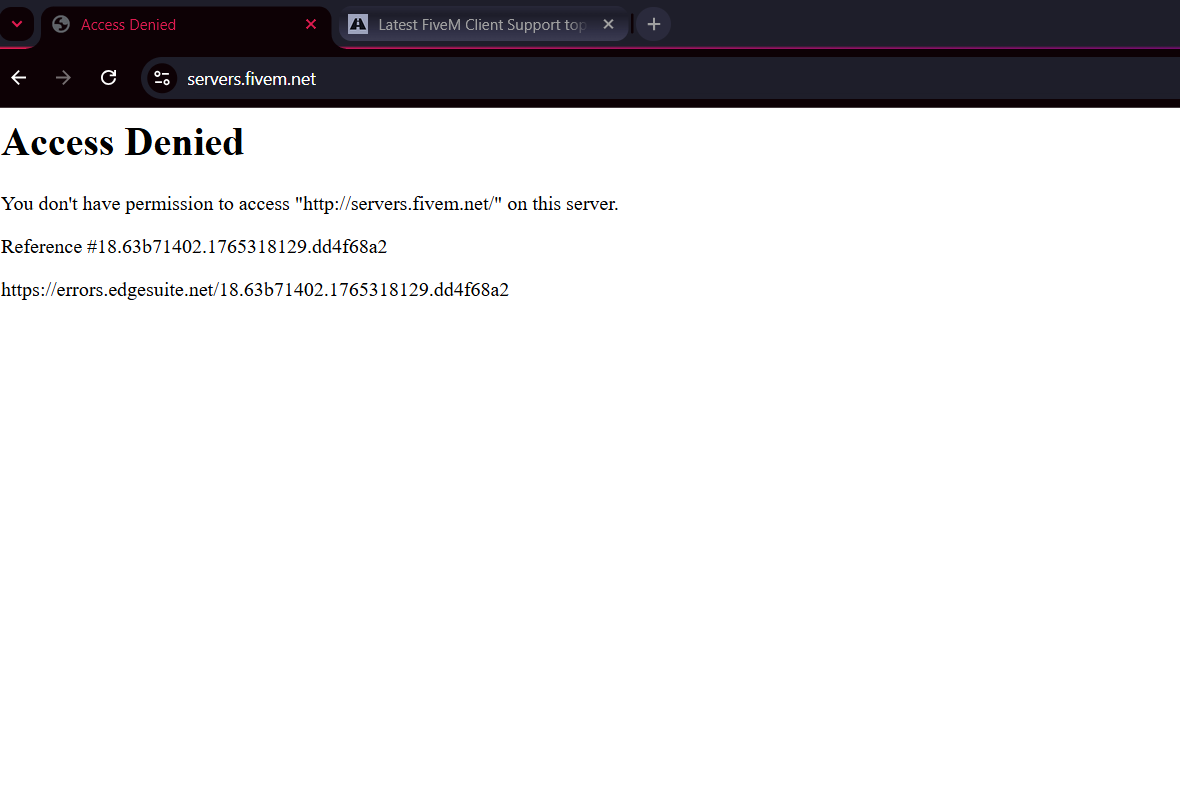The width and height of the screenshot is (1180, 794).
Task: Click inside the address bar
Action: (x=400, y=78)
